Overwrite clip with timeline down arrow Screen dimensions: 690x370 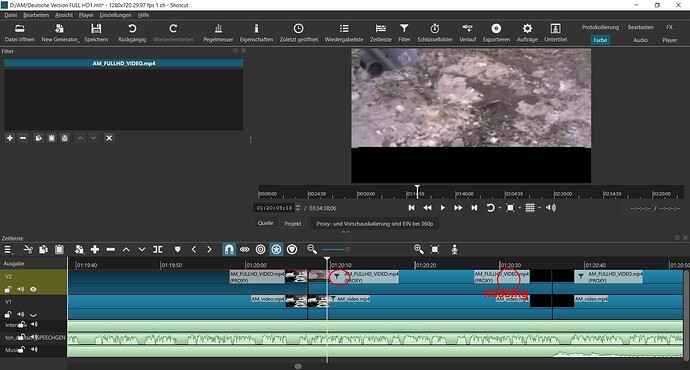point(142,249)
